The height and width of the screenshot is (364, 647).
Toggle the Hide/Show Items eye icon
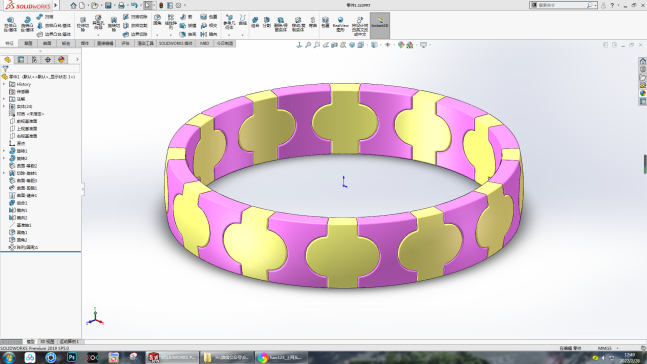point(387,45)
